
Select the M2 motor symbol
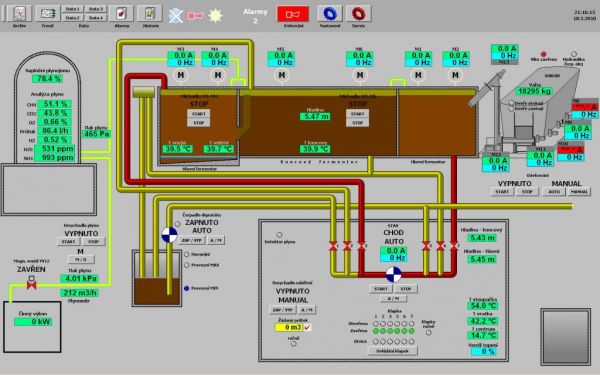point(455,75)
